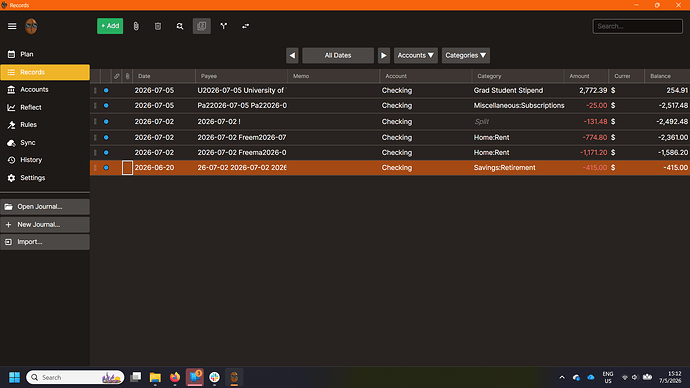
Task: Open the Plan section
Action: click(45, 54)
